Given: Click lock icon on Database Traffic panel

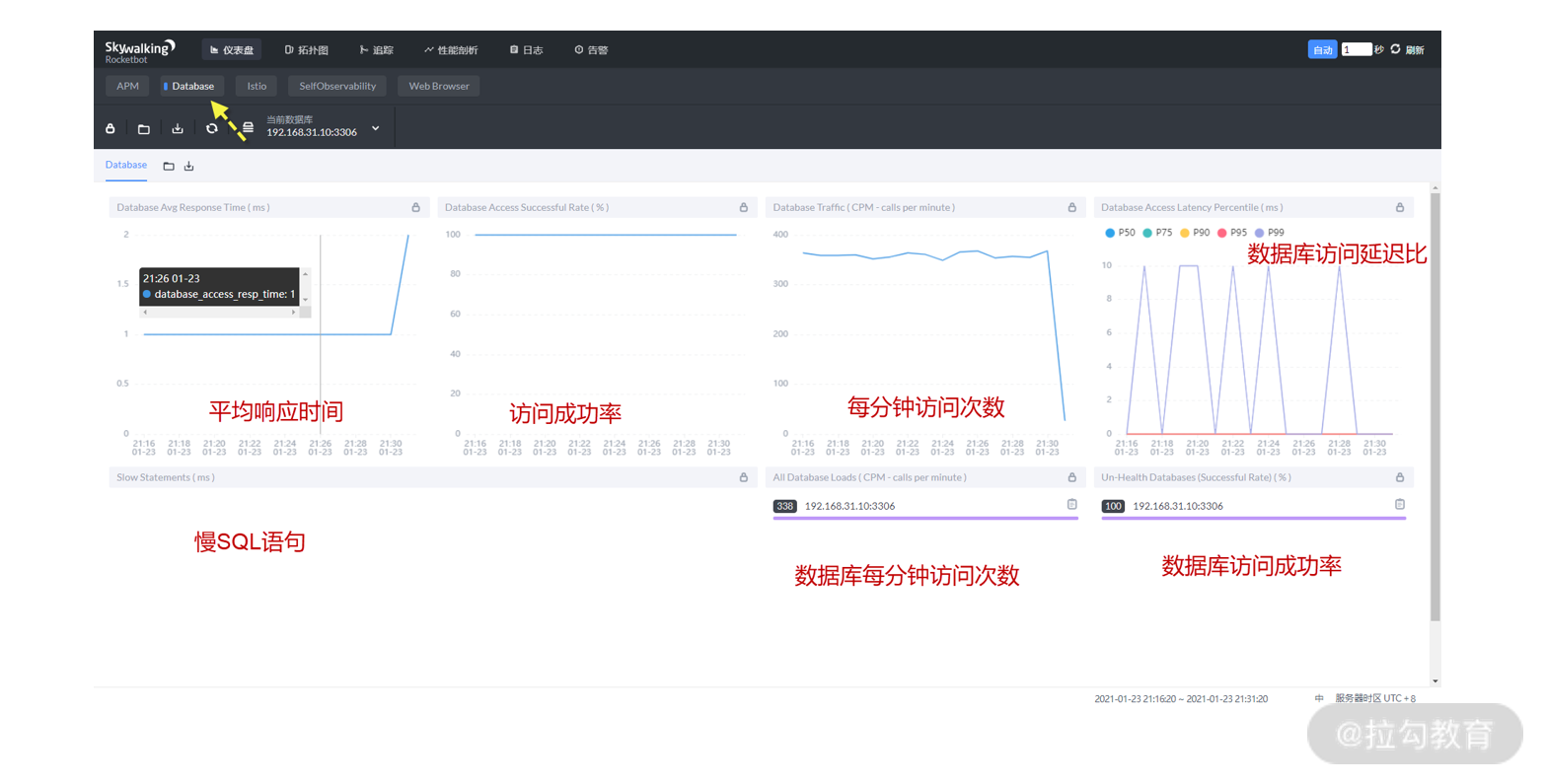Looking at the screenshot, I should tap(1072, 207).
